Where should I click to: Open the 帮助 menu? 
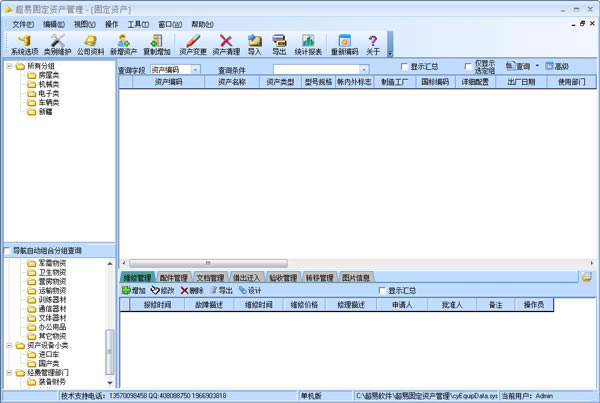pyautogui.click(x=202, y=24)
